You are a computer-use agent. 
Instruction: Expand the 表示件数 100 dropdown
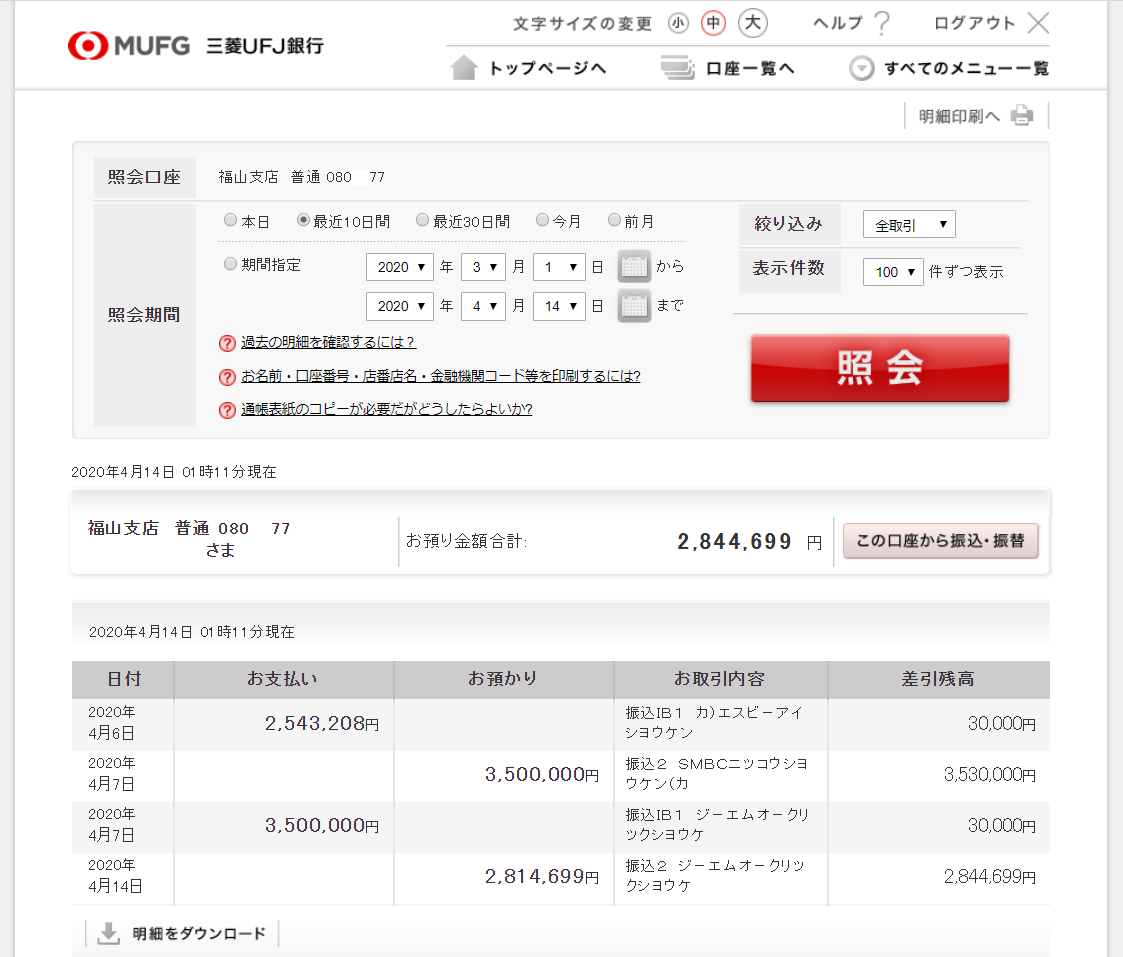pyautogui.click(x=892, y=271)
